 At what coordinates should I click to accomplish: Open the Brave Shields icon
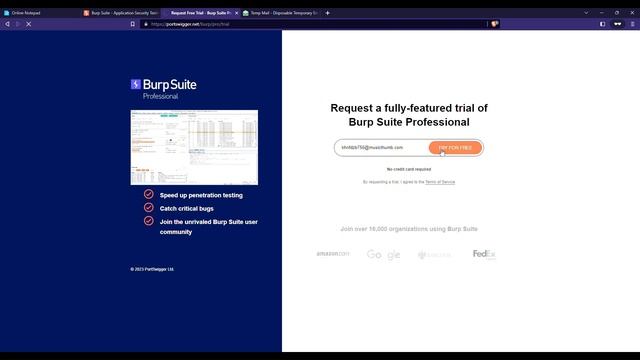click(495, 24)
